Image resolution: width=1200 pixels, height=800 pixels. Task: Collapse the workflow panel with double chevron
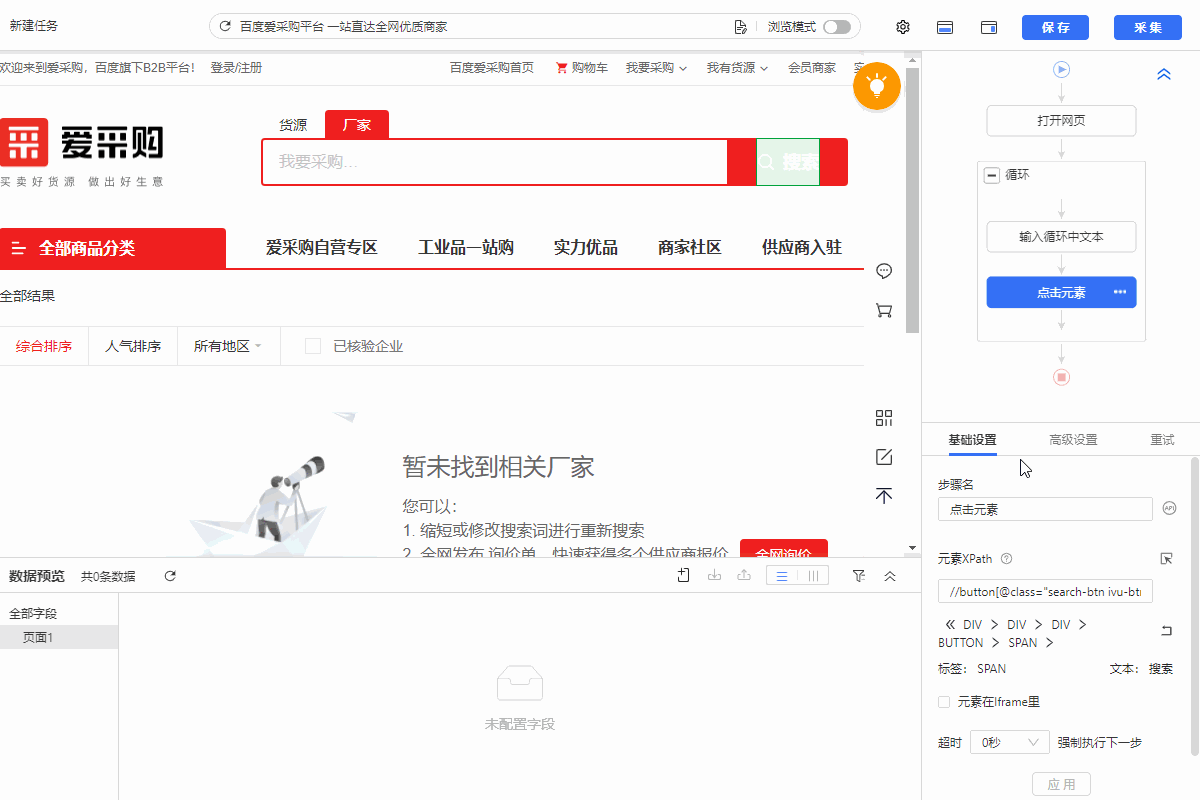pos(1164,74)
